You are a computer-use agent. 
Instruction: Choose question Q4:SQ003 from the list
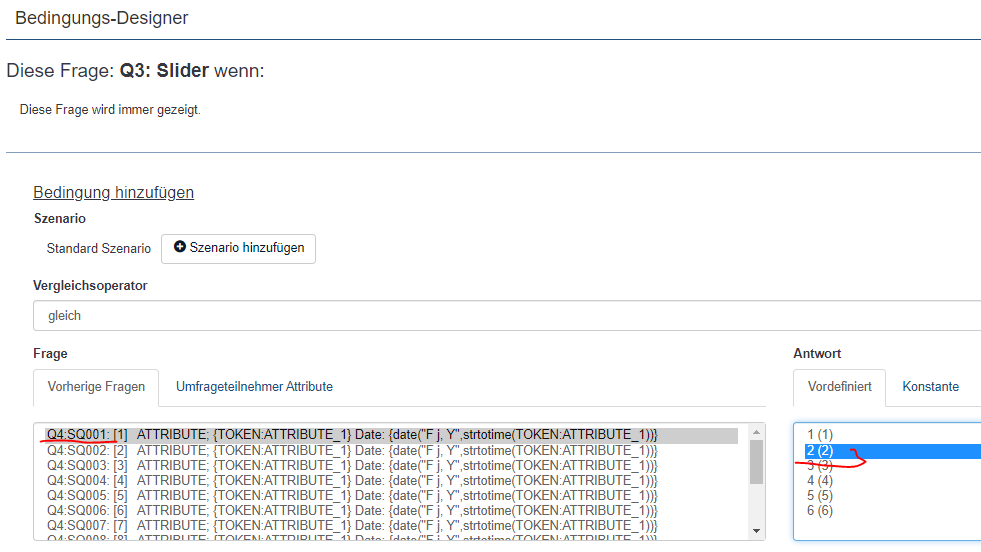pos(350,465)
